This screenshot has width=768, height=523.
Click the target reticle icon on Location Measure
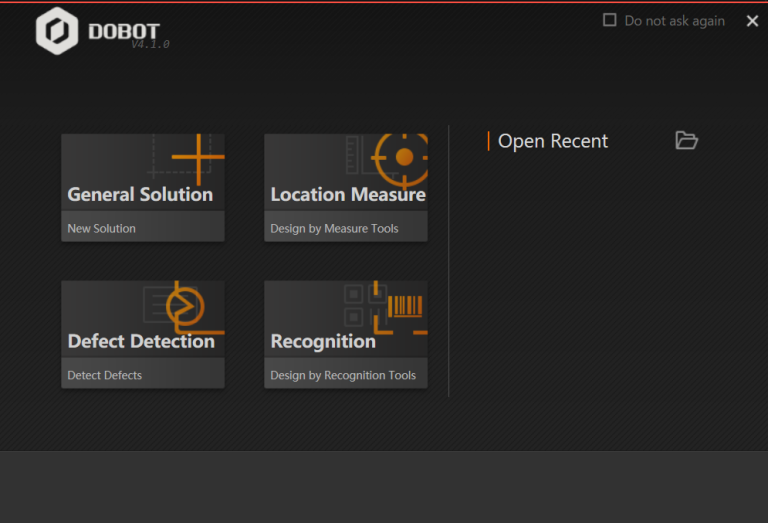point(401,159)
